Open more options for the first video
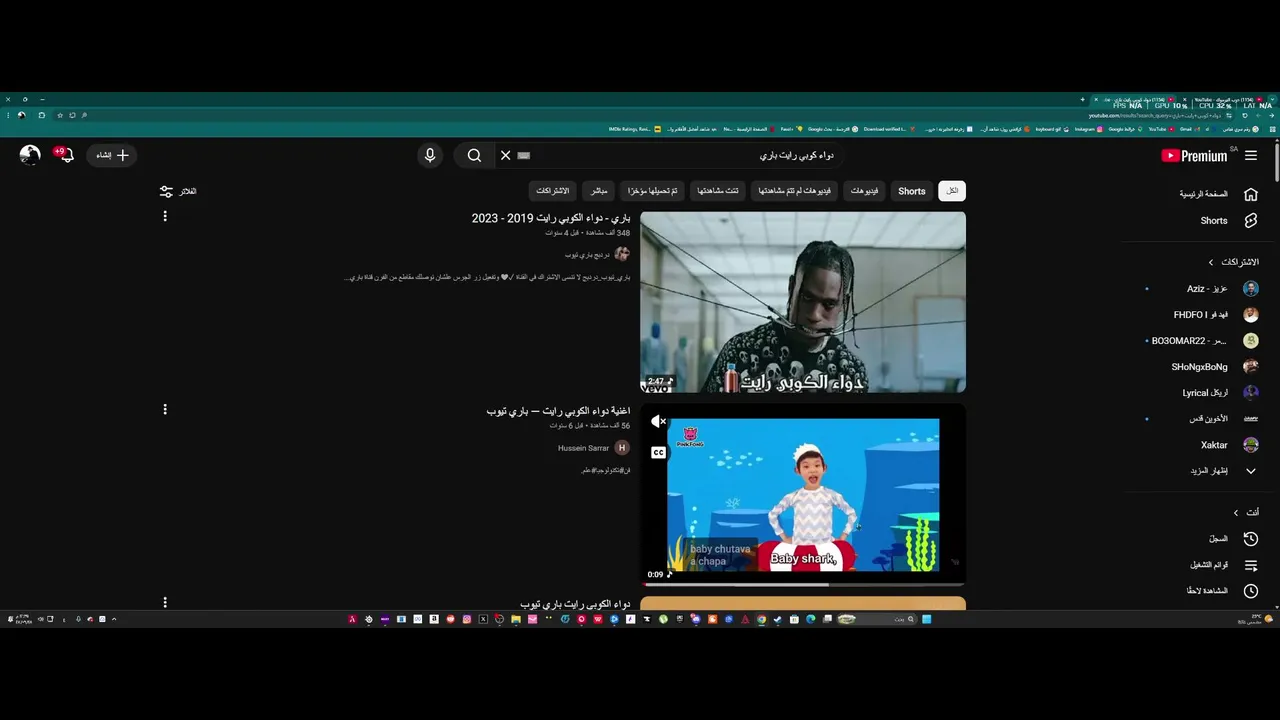The image size is (1280, 720). pos(165,216)
